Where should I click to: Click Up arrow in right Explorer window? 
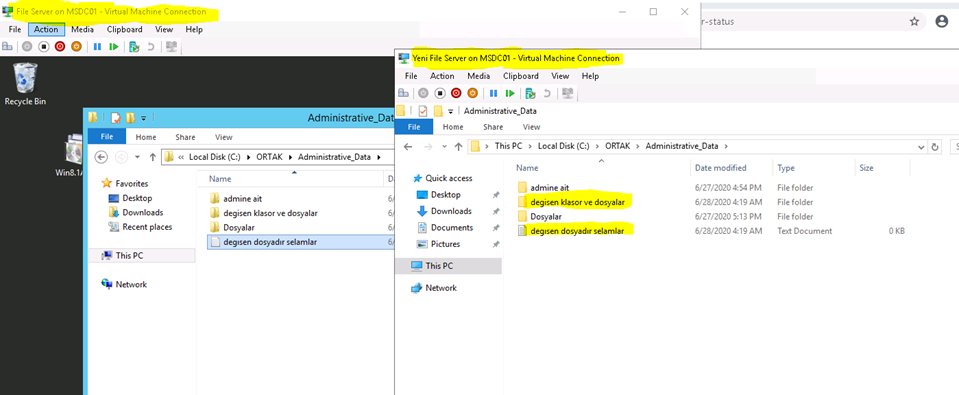pyautogui.click(x=459, y=147)
